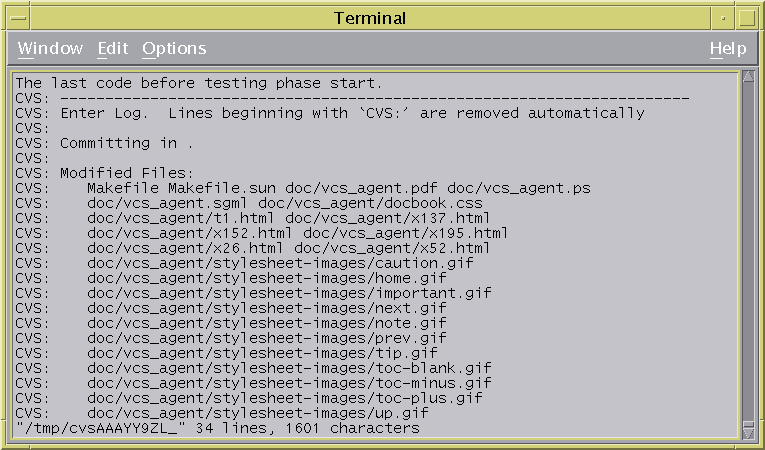Click doc/vcs_agent/docbook.css text
This screenshot has height=450, width=765.
click(370, 204)
